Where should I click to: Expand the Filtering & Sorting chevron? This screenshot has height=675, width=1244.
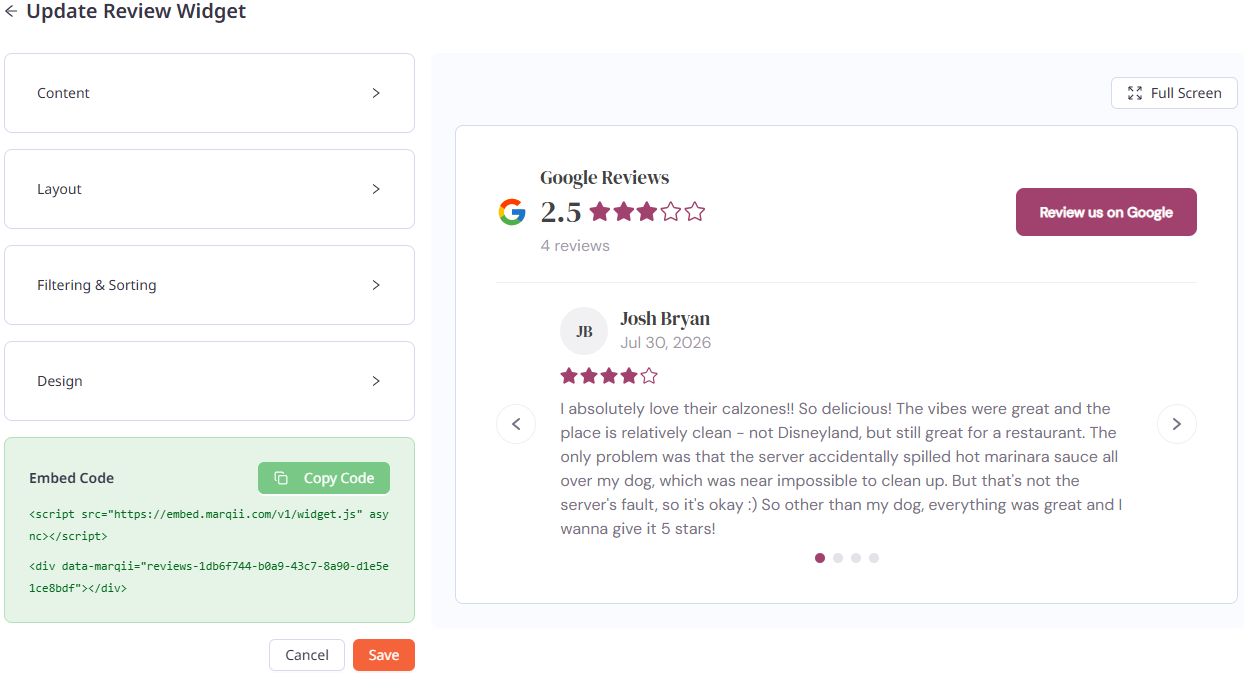[x=376, y=285]
